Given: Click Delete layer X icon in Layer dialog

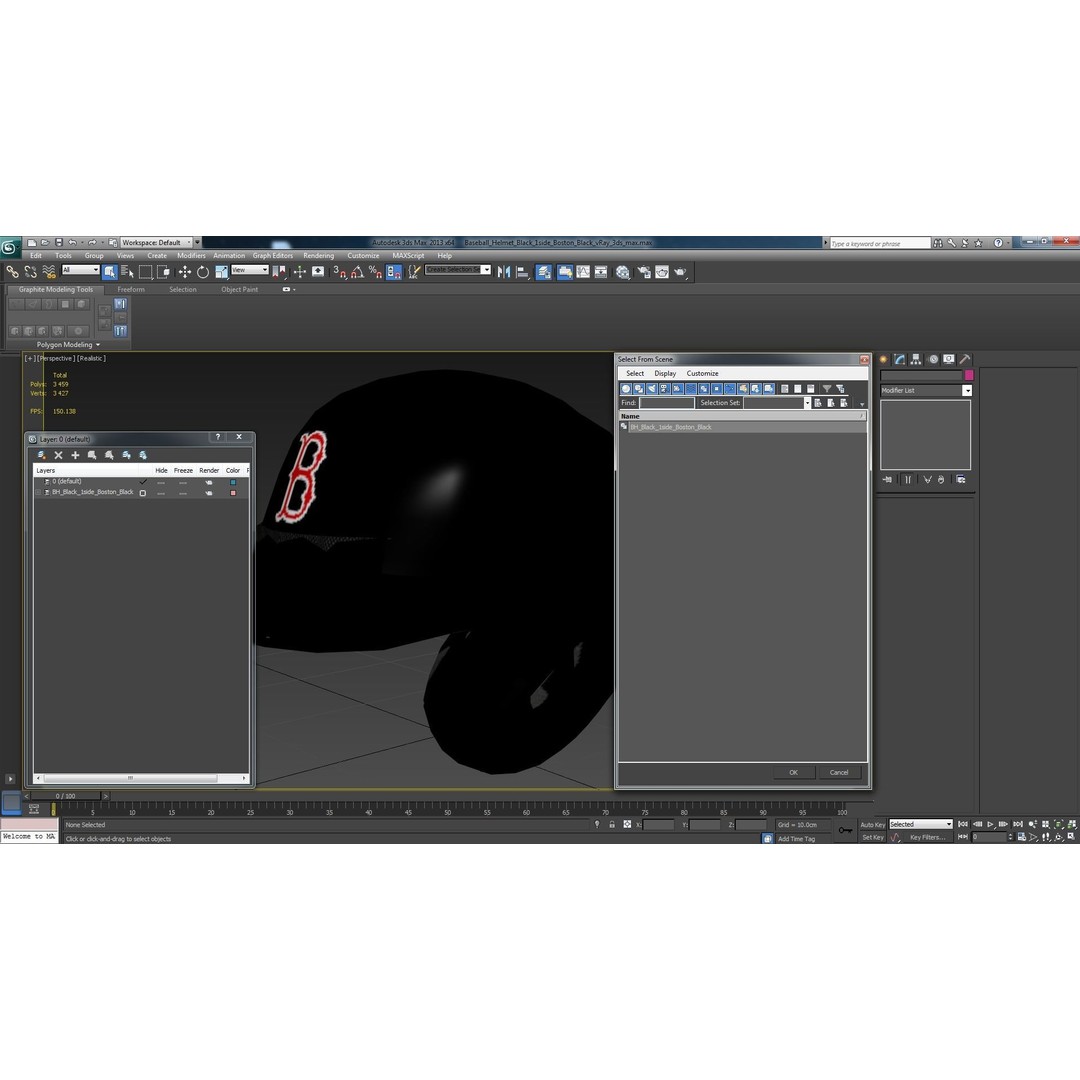Looking at the screenshot, I should click(59, 455).
